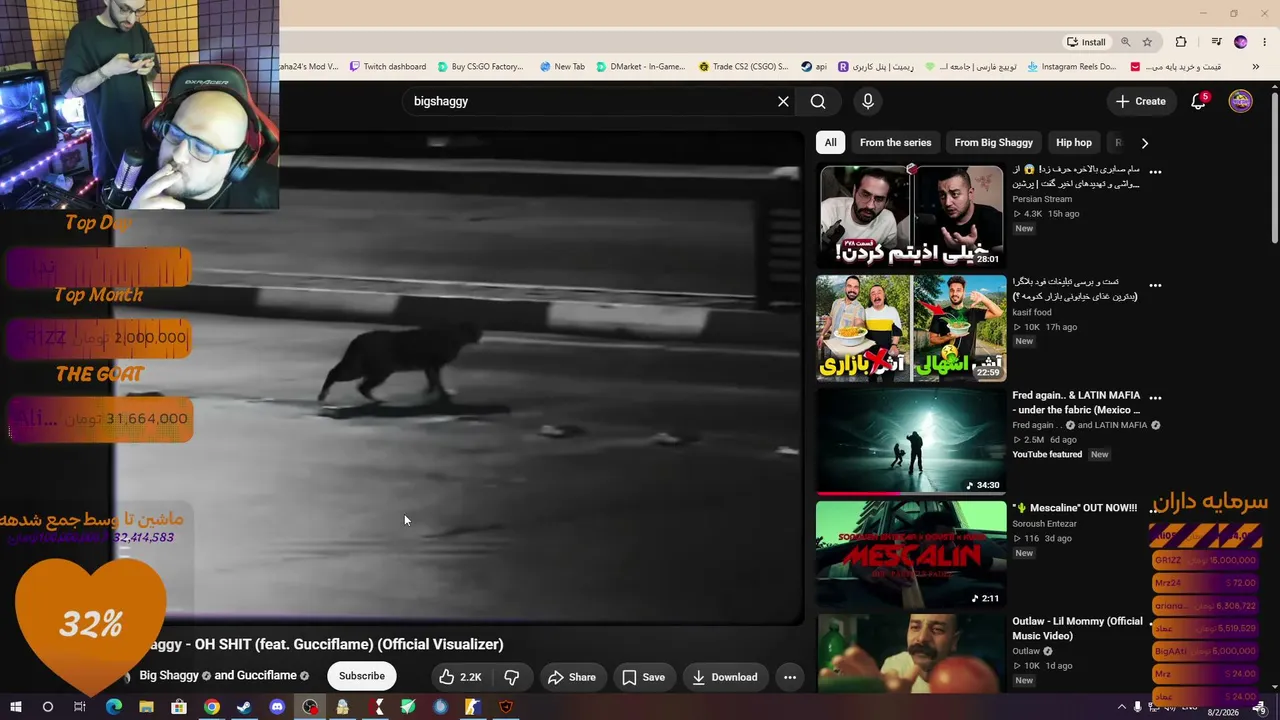Click the YouTube search magnifier button

coord(818,101)
